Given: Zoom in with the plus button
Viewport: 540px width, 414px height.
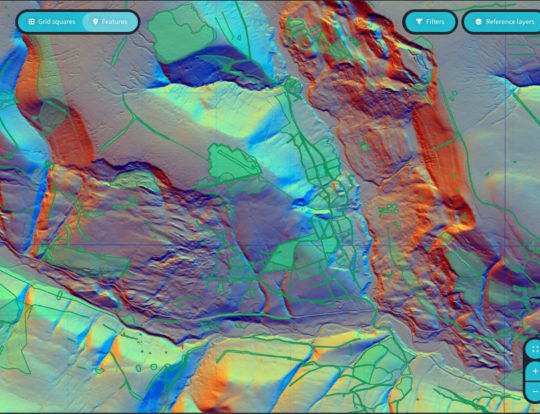Looking at the screenshot, I should coord(534,371).
